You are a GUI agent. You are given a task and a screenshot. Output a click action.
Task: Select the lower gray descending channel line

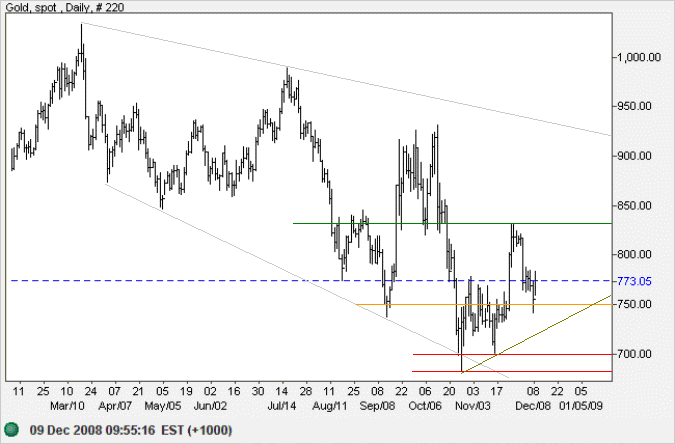pos(307,281)
